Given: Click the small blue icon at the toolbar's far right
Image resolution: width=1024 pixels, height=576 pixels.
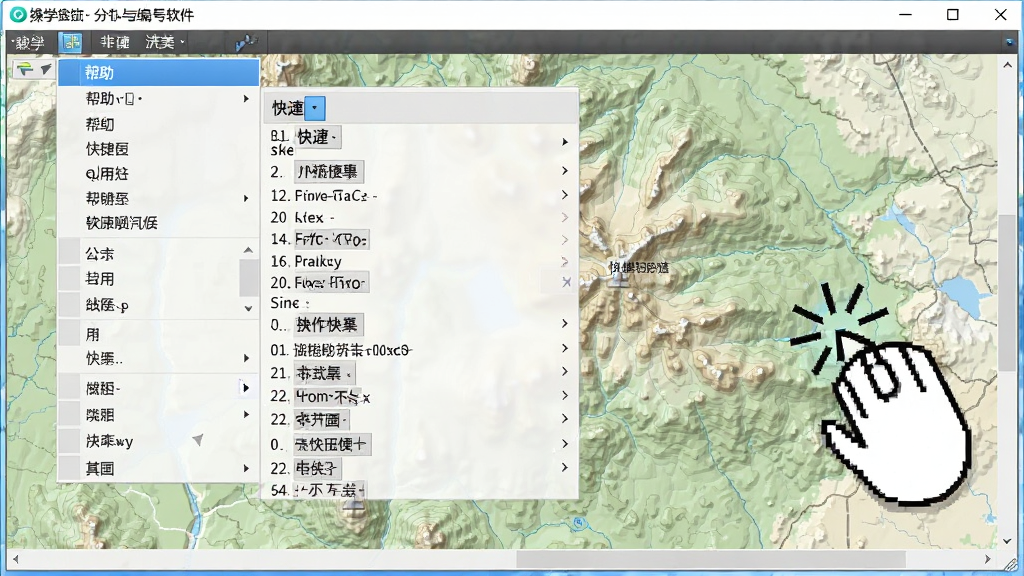Looking at the screenshot, I should click(x=1010, y=42).
